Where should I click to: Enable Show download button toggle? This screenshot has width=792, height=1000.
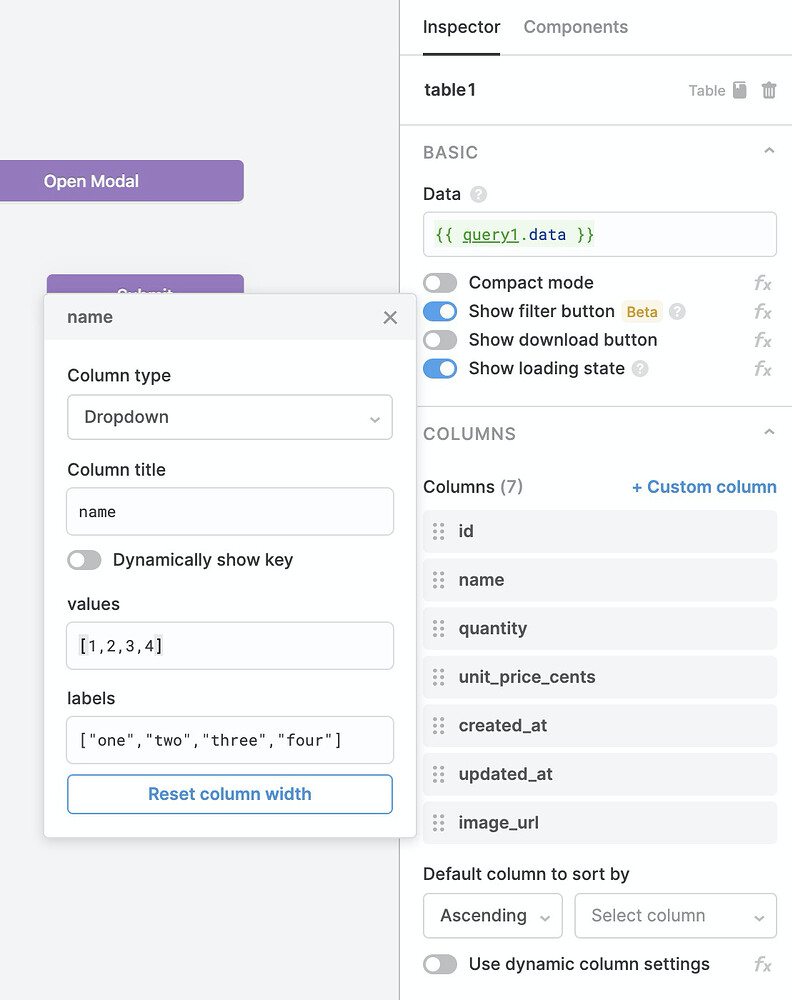click(440, 340)
